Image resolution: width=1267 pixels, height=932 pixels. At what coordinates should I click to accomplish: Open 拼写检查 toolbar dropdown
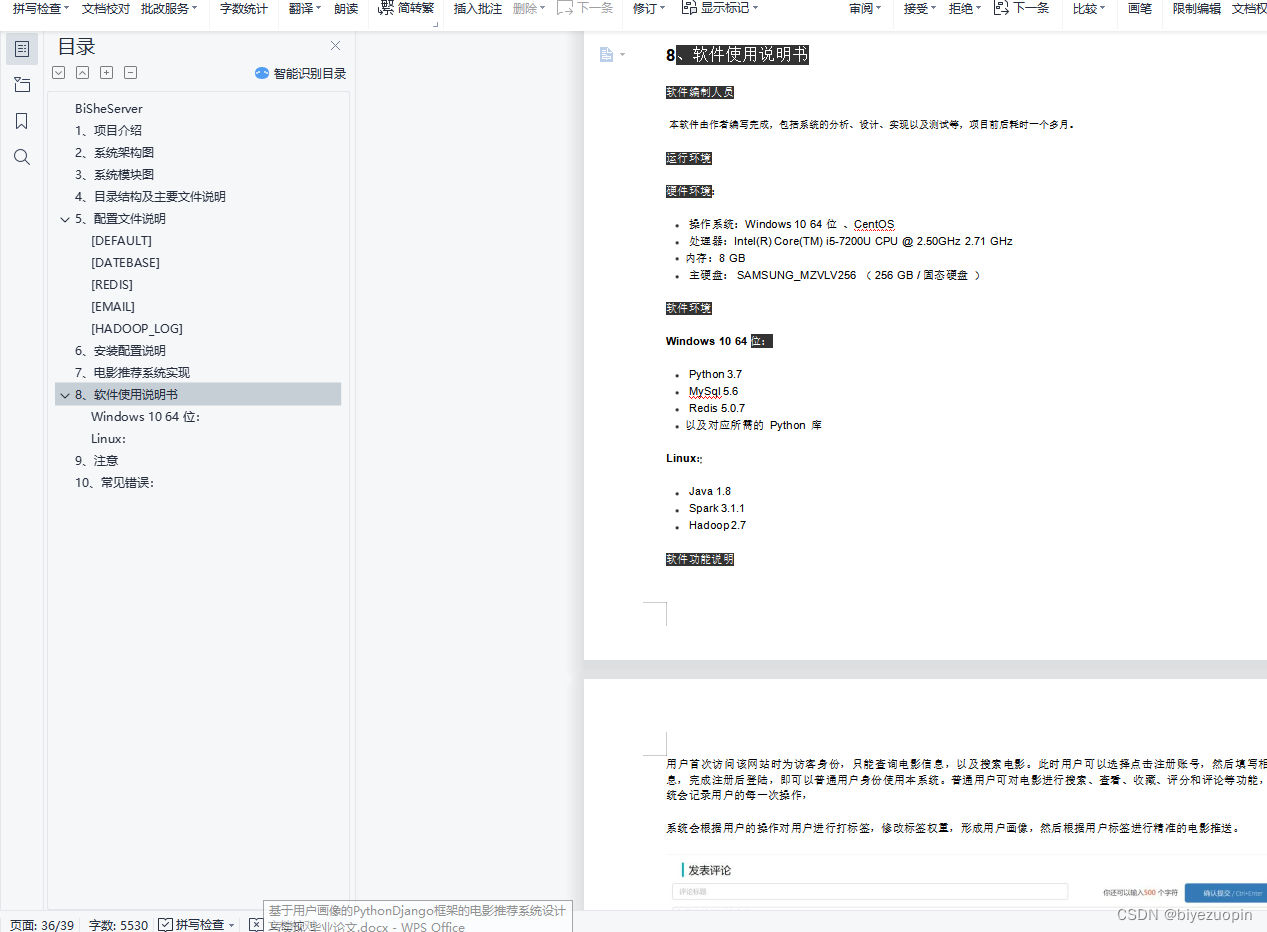[x=41, y=8]
